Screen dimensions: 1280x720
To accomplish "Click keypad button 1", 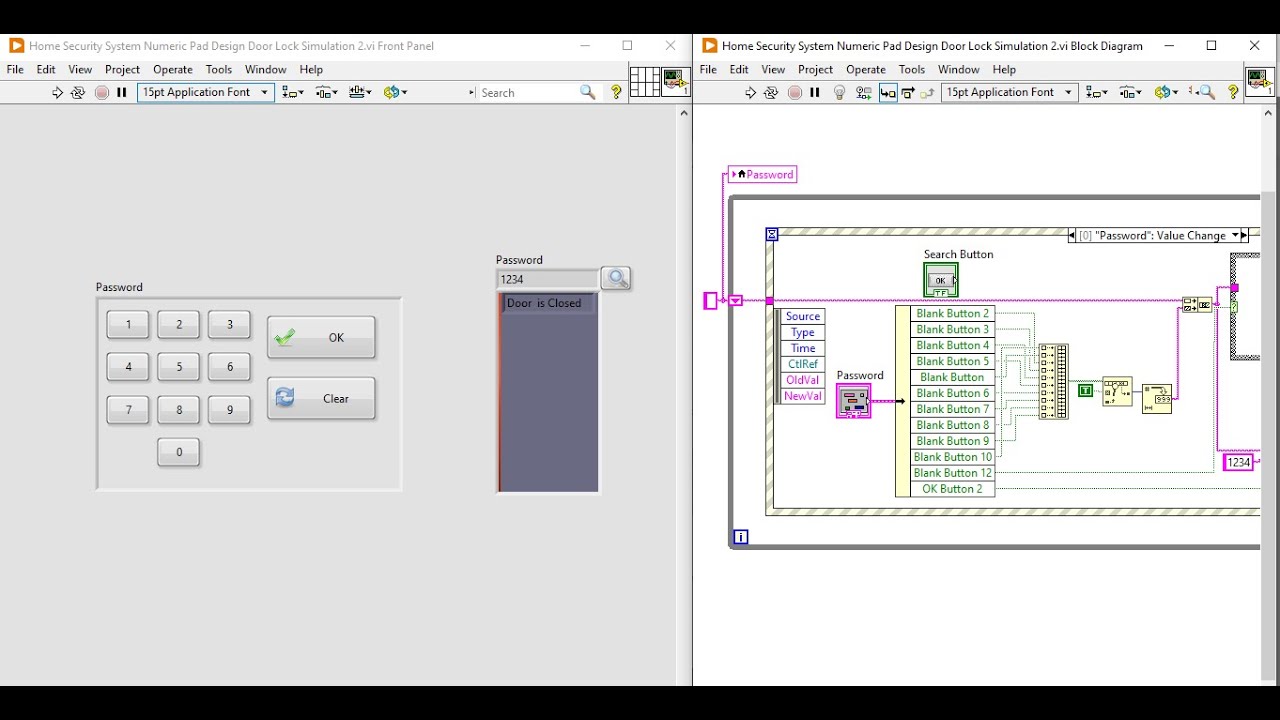I will tap(128, 324).
